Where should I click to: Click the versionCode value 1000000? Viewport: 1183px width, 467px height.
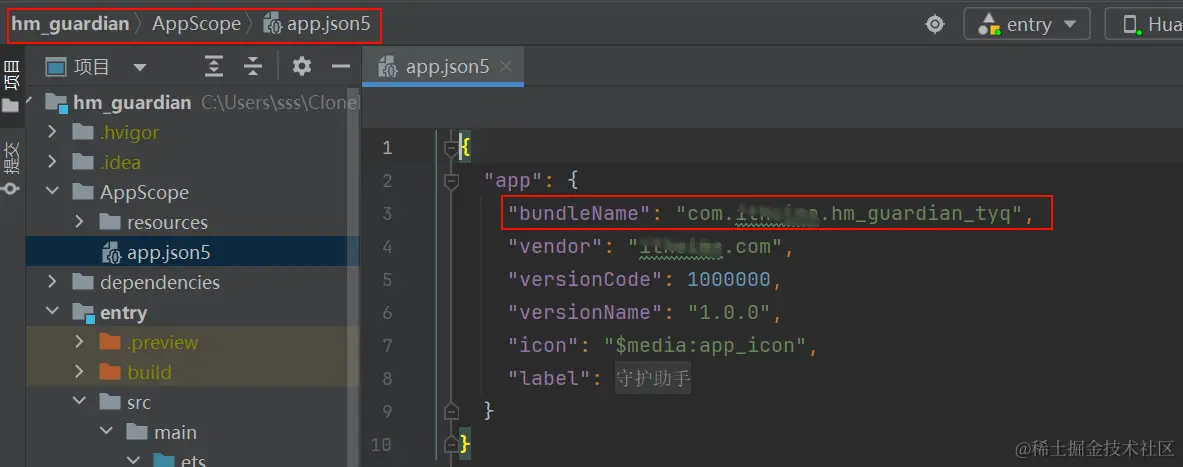728,280
